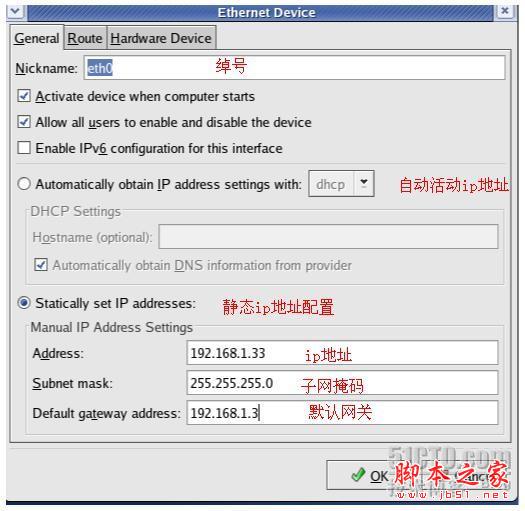
Task: Click the Hostname (optional) field
Action: point(328,237)
